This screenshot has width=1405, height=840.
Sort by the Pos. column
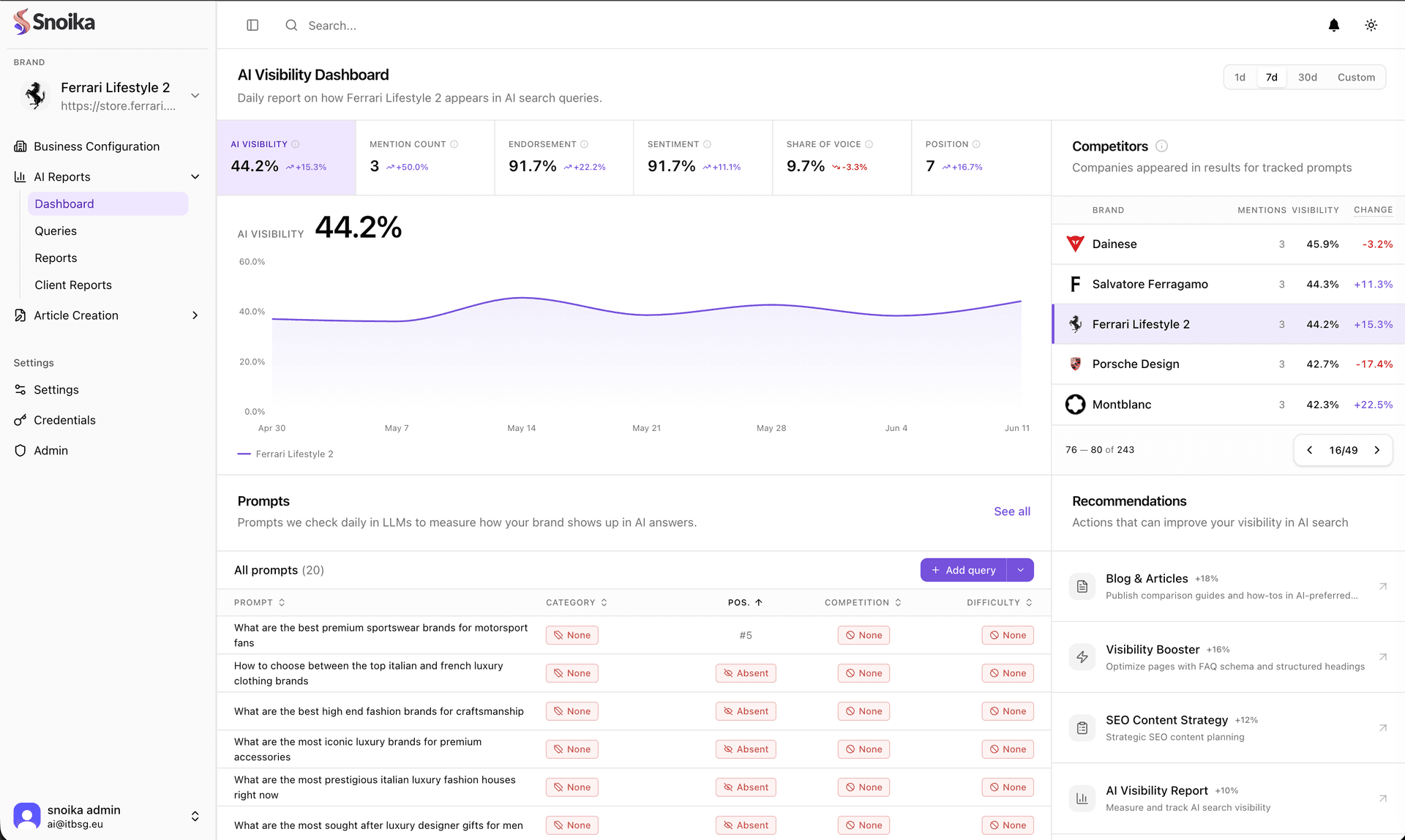click(x=745, y=603)
